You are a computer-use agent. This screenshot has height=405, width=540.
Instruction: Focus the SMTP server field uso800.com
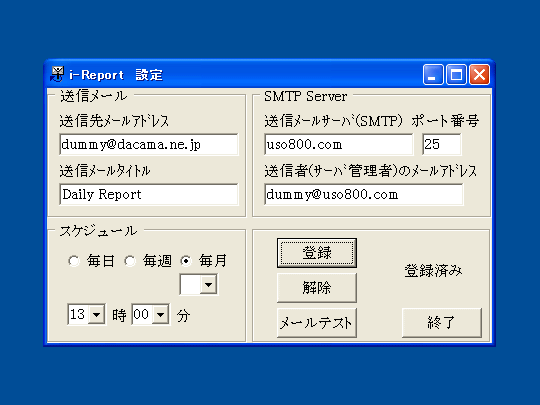[339, 145]
